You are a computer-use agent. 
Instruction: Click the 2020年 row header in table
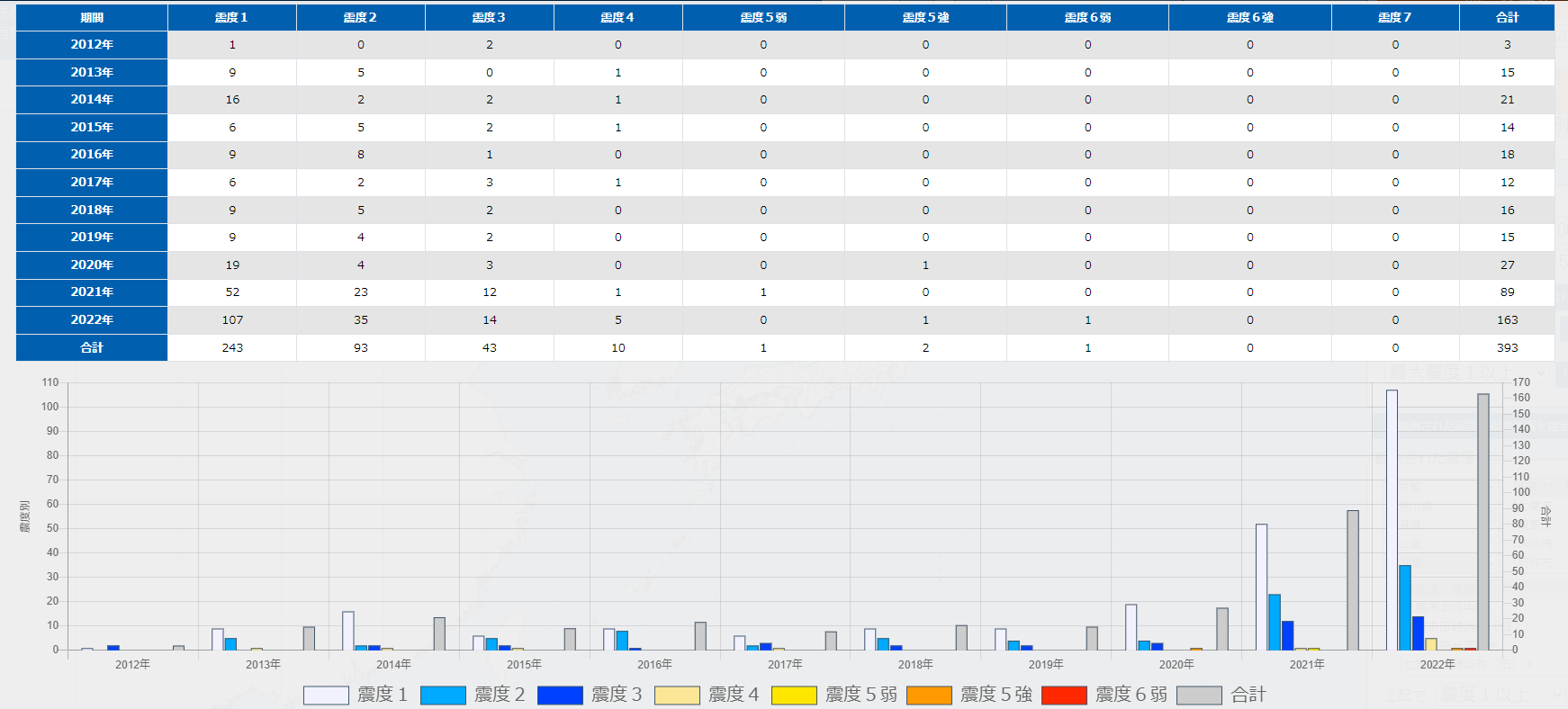pyautogui.click(x=92, y=265)
